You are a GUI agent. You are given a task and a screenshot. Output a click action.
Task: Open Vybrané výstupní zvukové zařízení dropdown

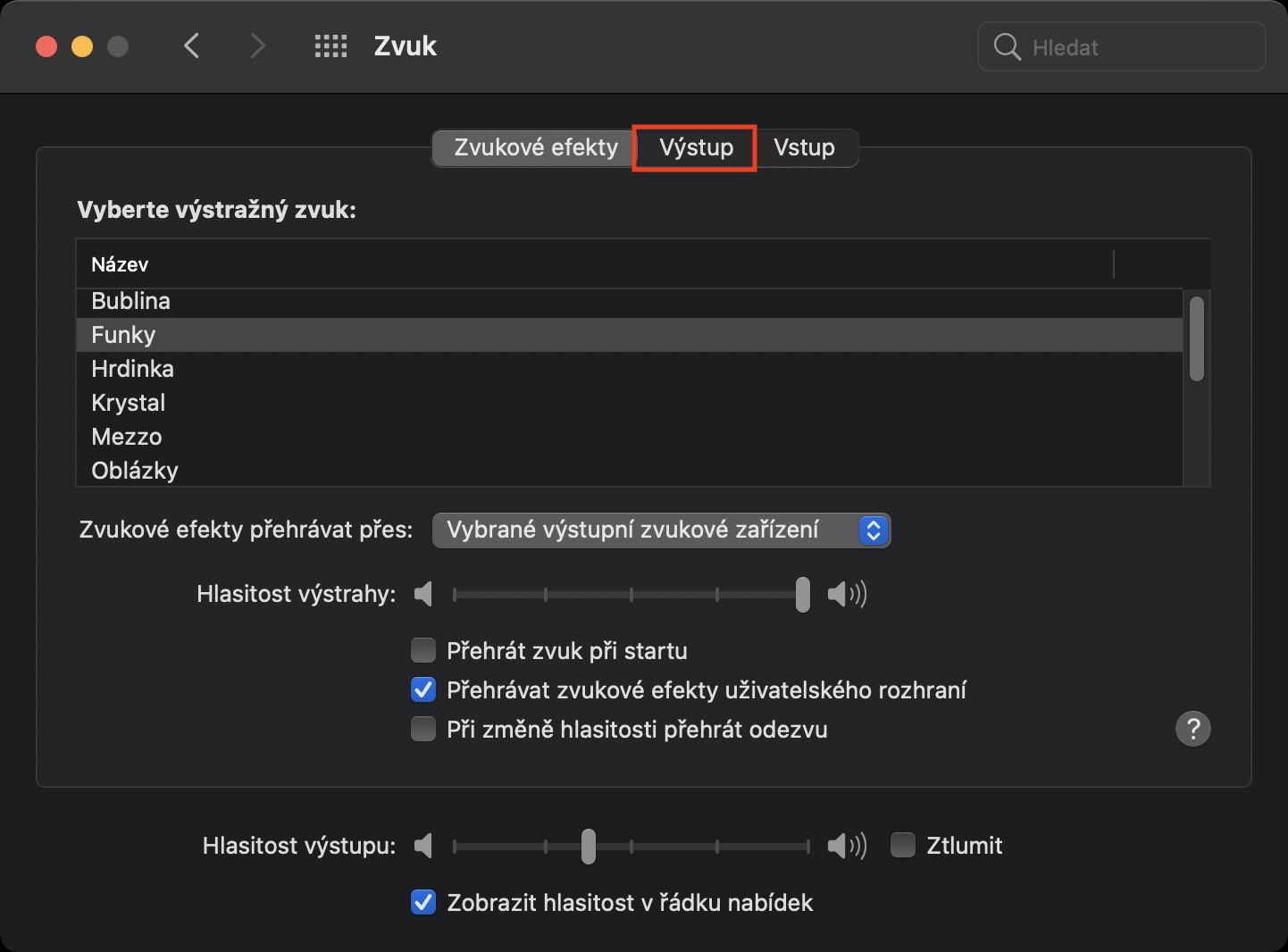point(661,530)
